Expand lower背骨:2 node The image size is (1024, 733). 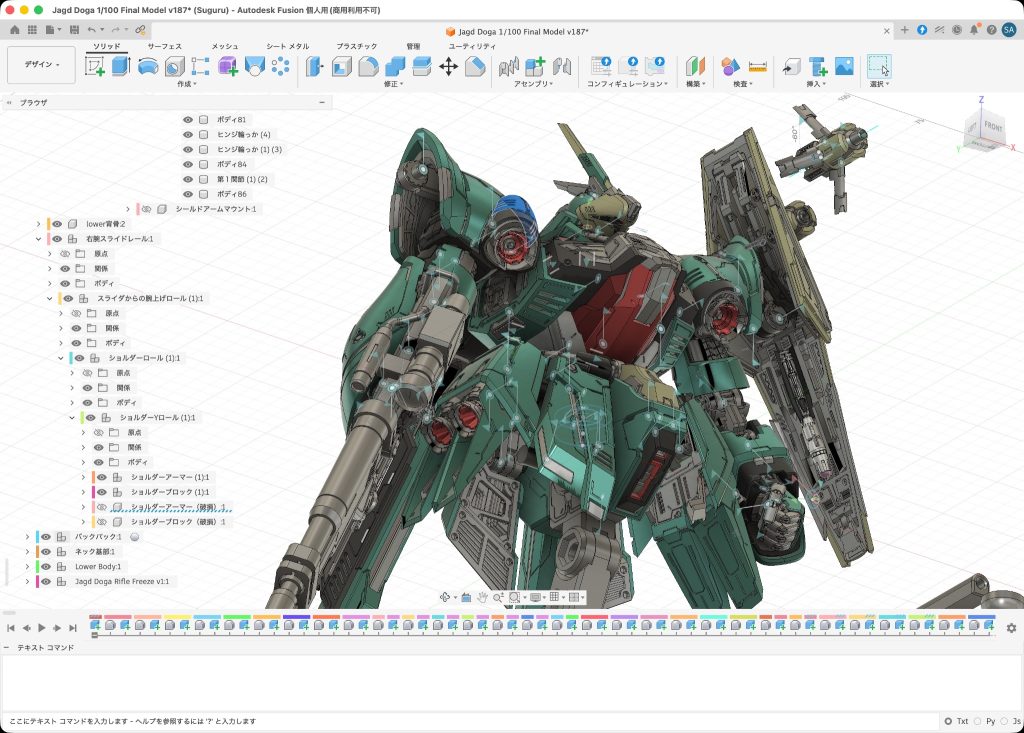39,224
